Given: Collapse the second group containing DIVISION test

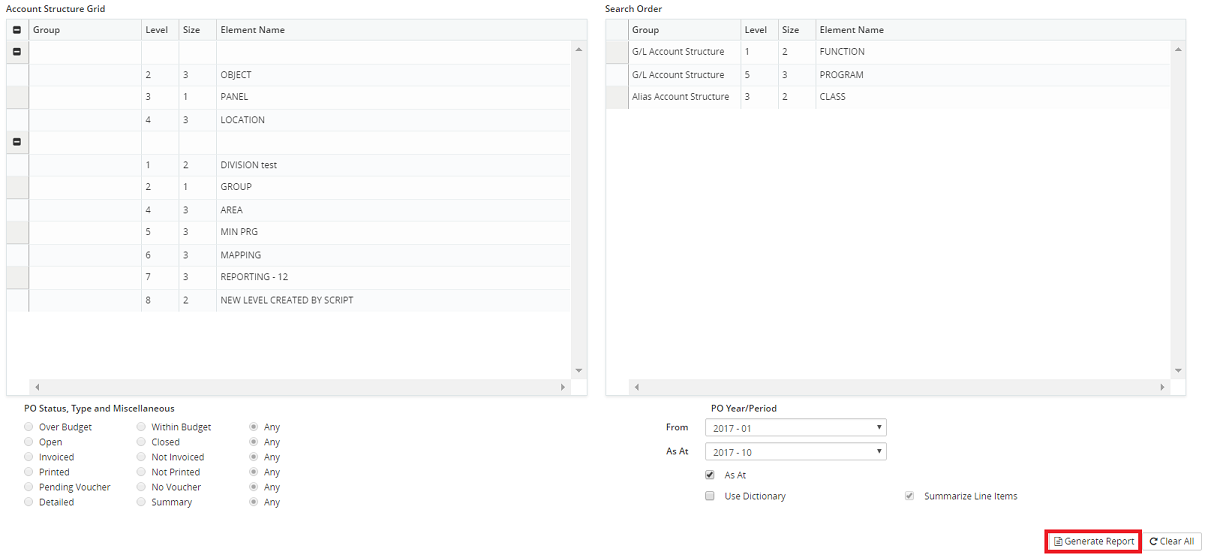Looking at the screenshot, I should 17,142.
